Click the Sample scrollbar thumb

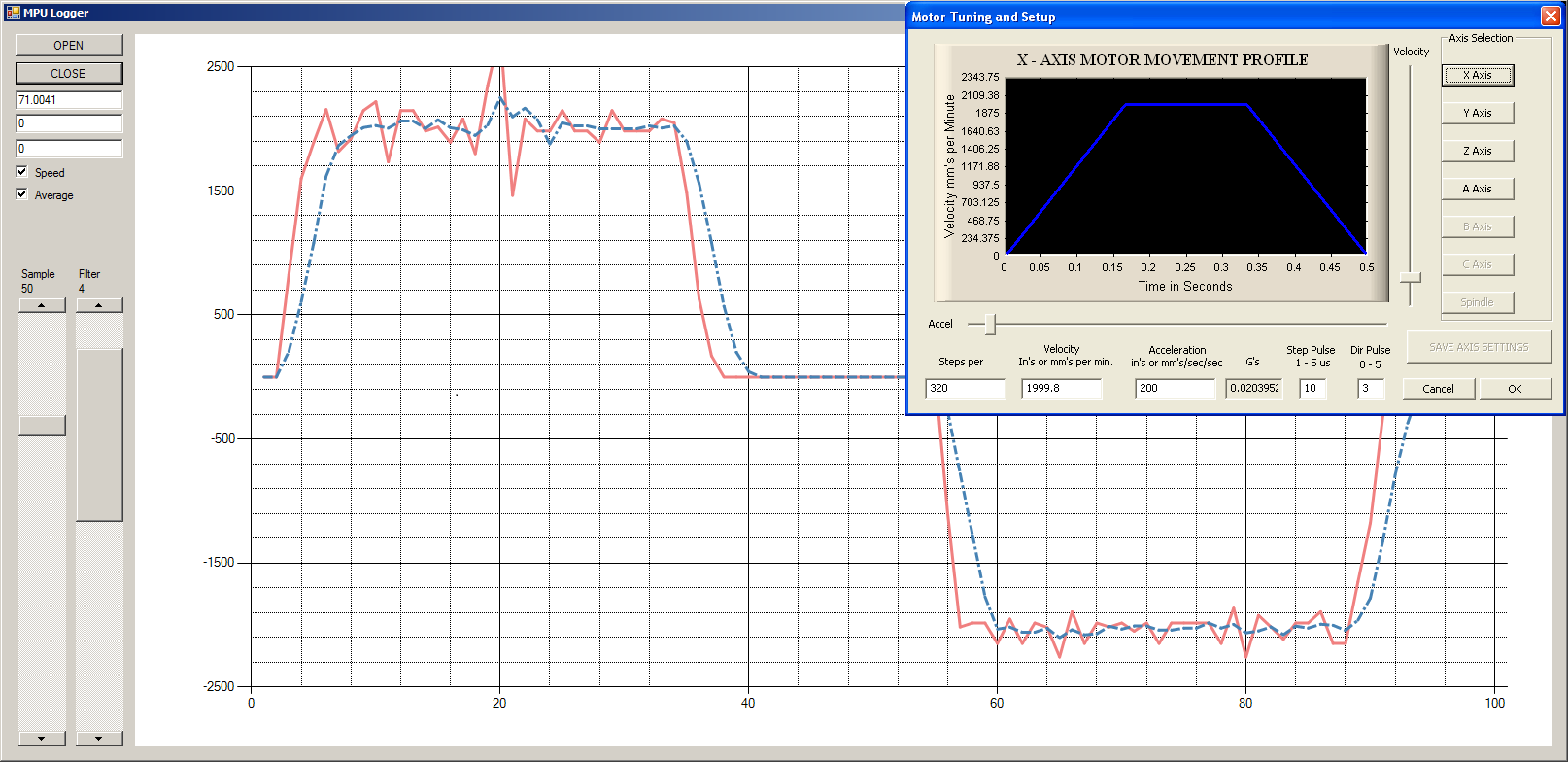point(42,426)
